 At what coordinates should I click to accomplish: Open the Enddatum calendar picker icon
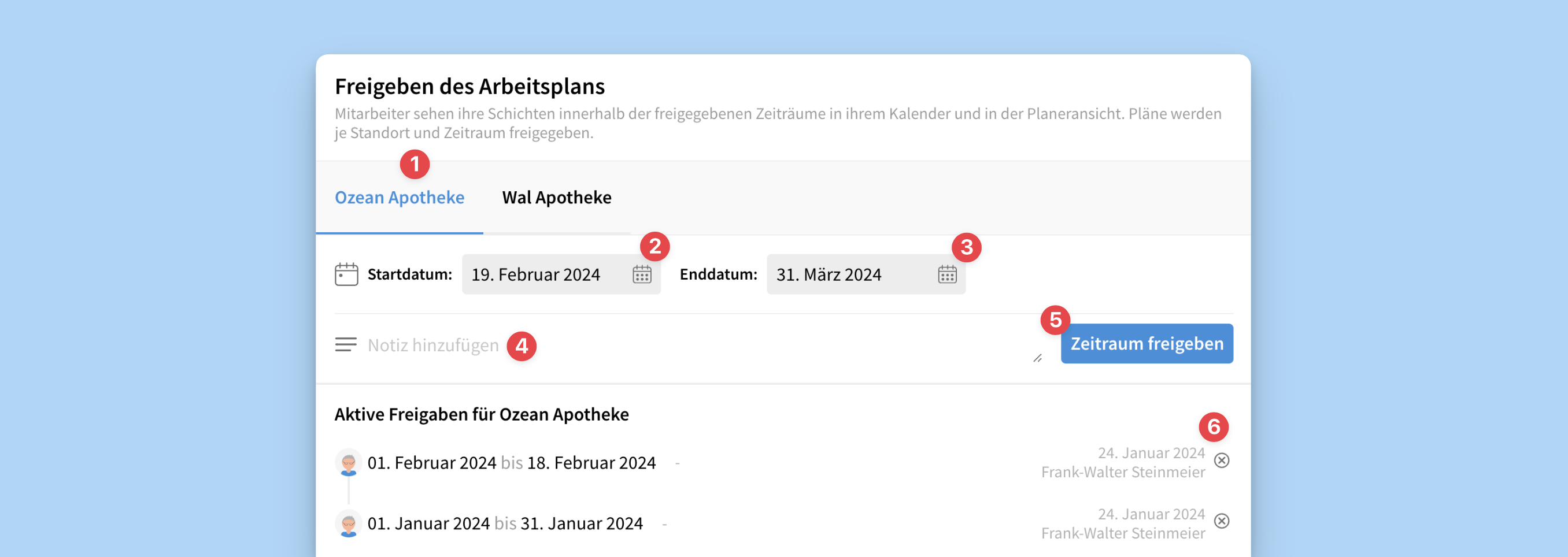click(x=946, y=275)
